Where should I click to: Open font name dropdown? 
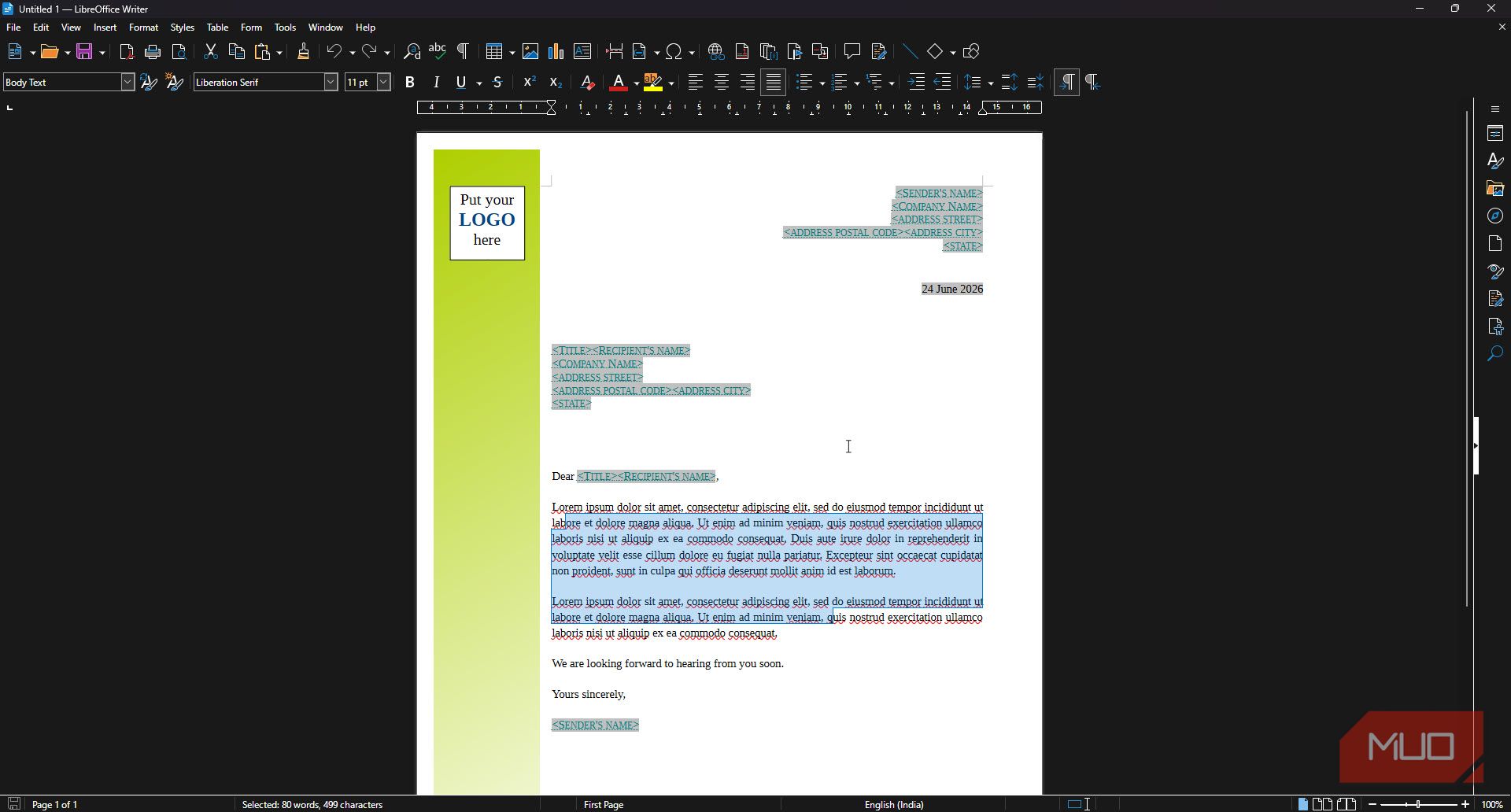(x=331, y=83)
